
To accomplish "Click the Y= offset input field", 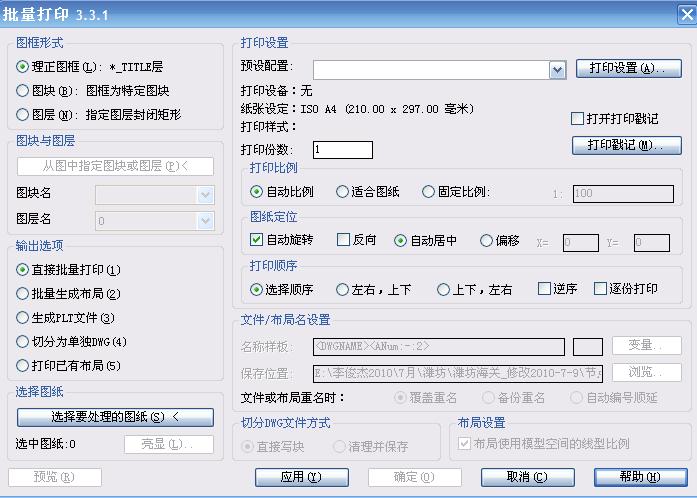I will [x=652, y=243].
